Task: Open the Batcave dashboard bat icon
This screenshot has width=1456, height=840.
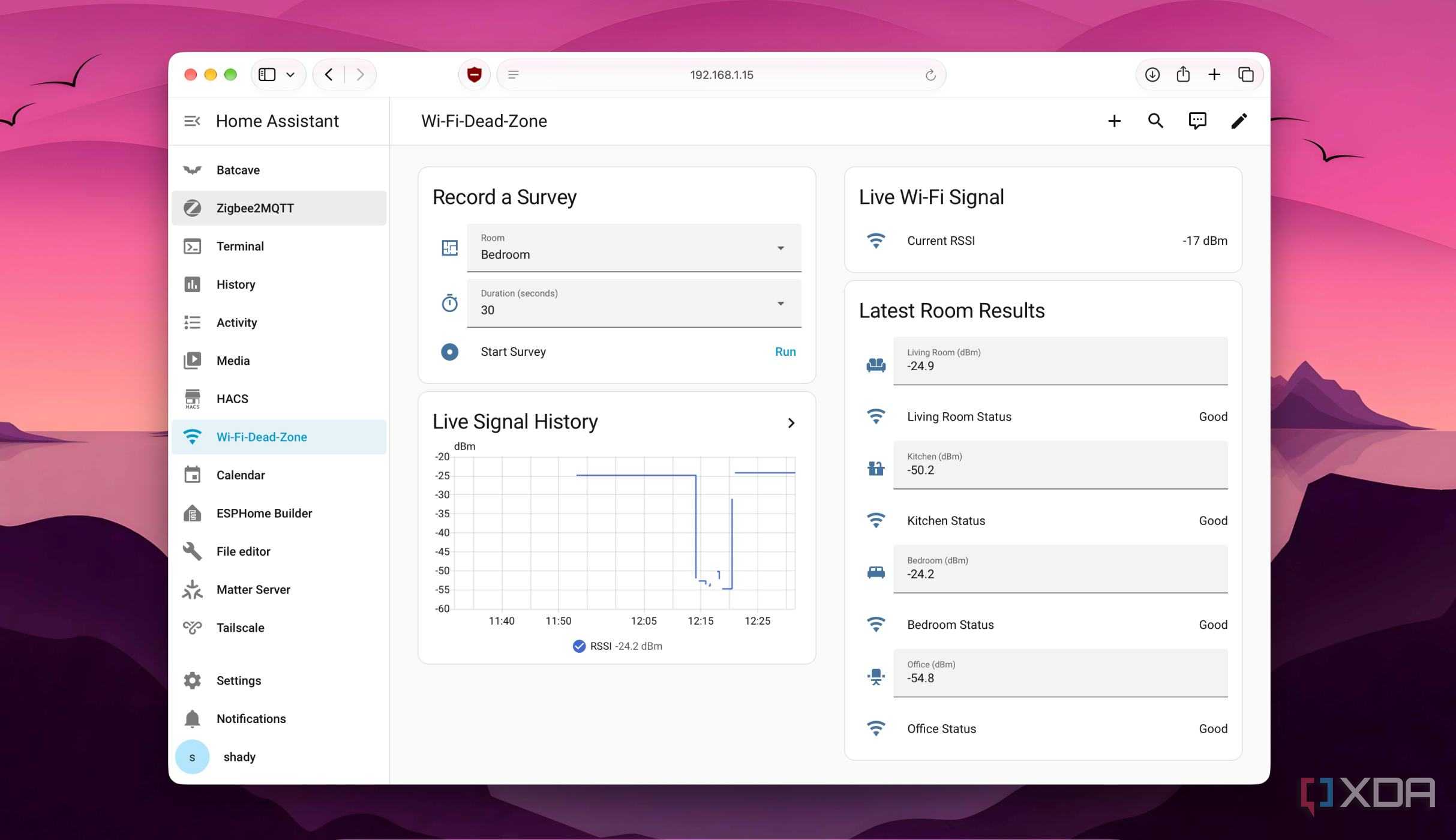Action: pos(192,170)
